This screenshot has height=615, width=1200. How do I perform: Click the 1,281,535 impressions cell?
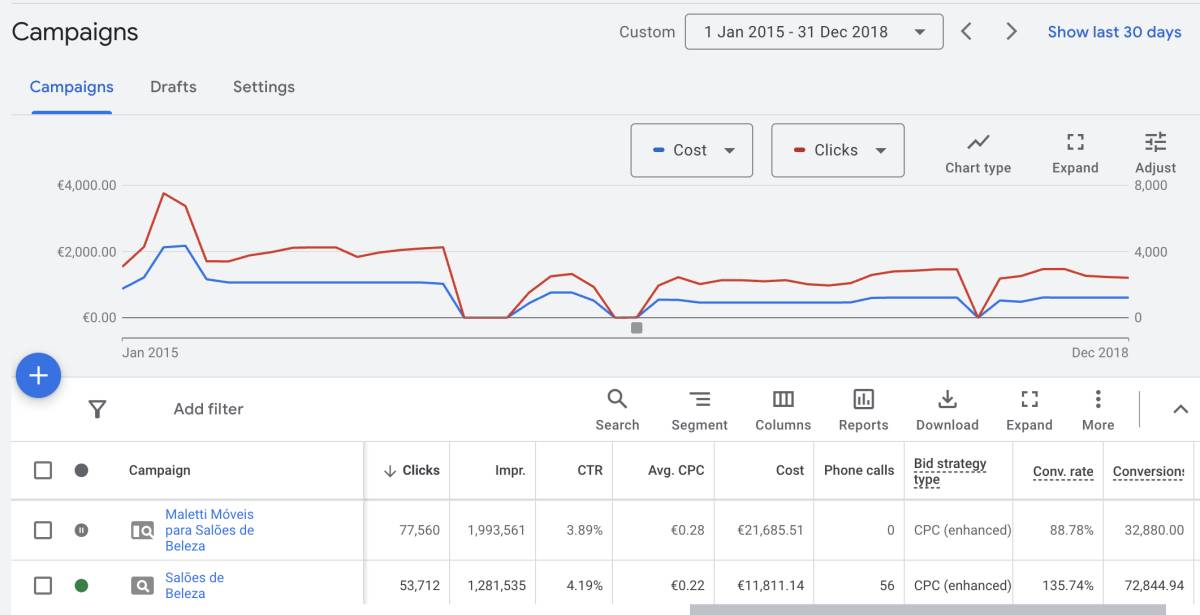(x=497, y=585)
